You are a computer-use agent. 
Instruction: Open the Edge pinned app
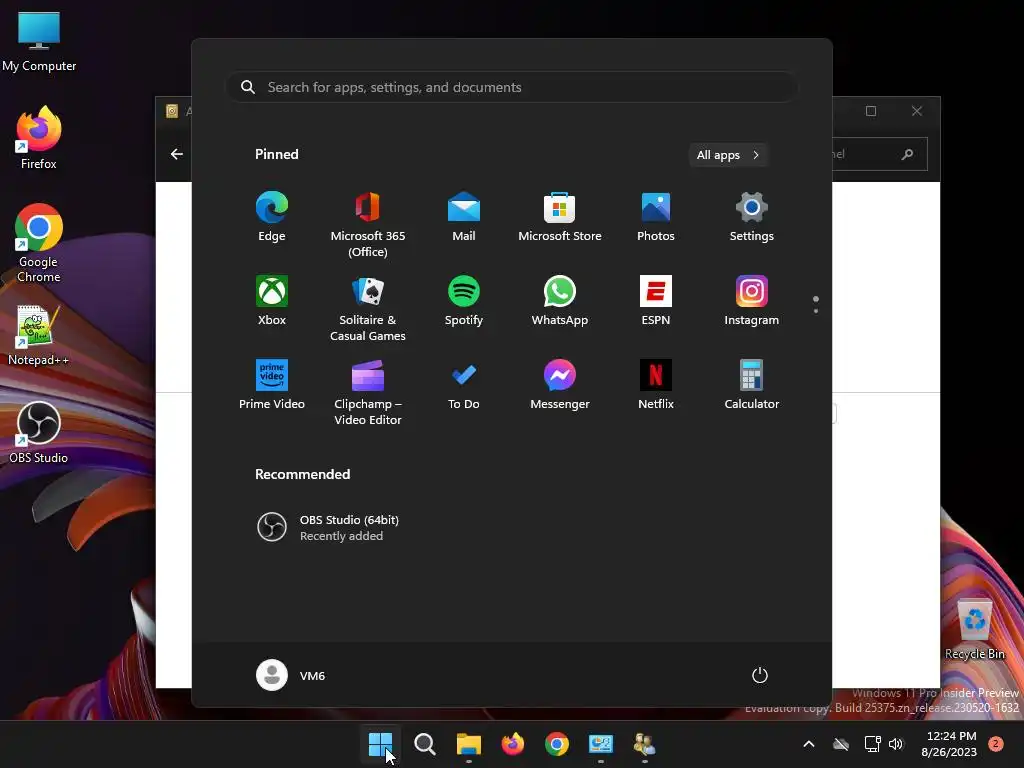(272, 217)
